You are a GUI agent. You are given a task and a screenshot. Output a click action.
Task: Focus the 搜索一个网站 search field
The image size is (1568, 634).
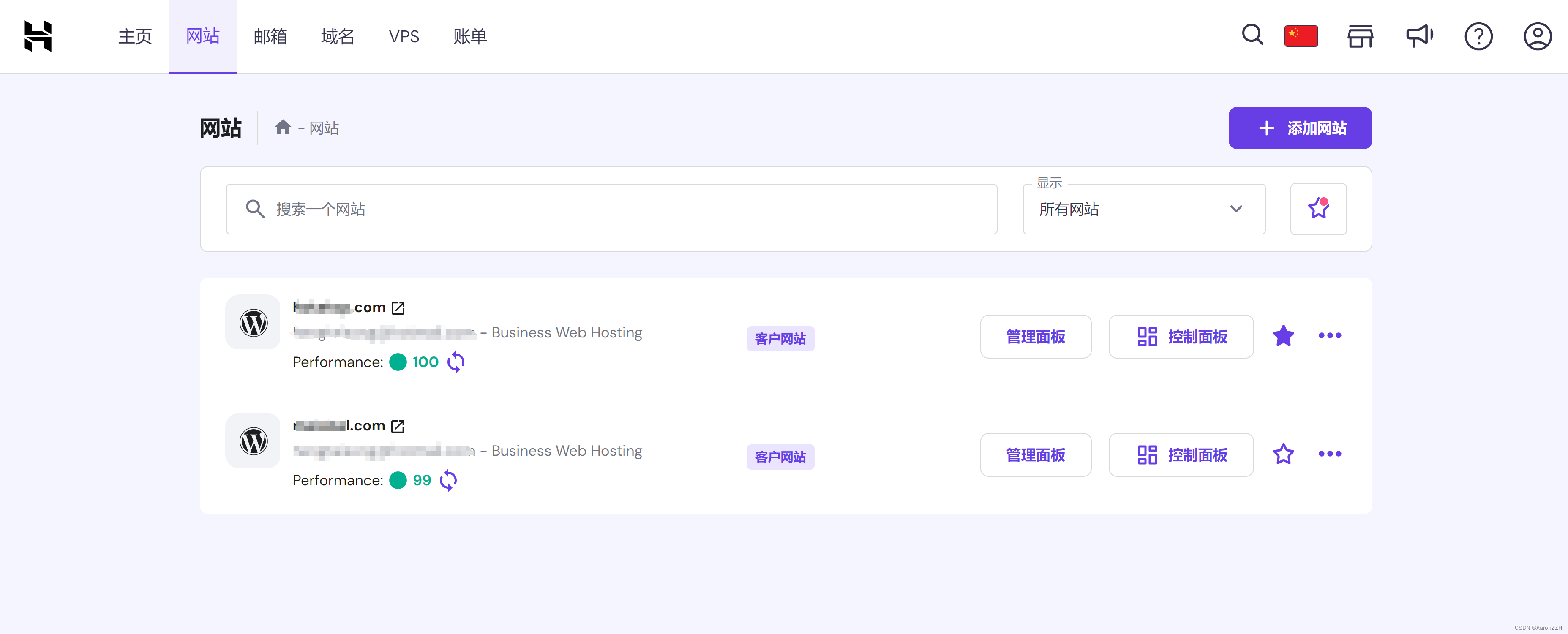[x=611, y=209]
